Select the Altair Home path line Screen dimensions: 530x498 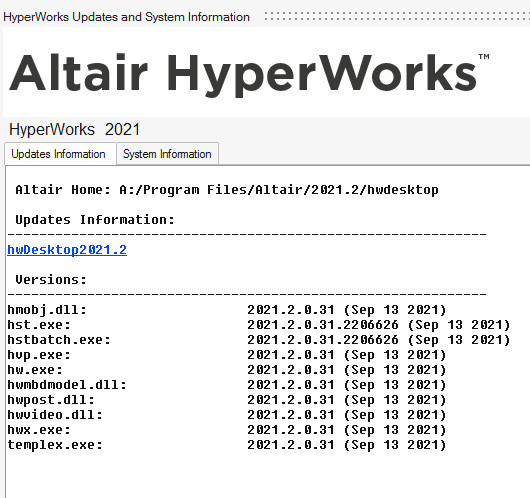[227, 190]
